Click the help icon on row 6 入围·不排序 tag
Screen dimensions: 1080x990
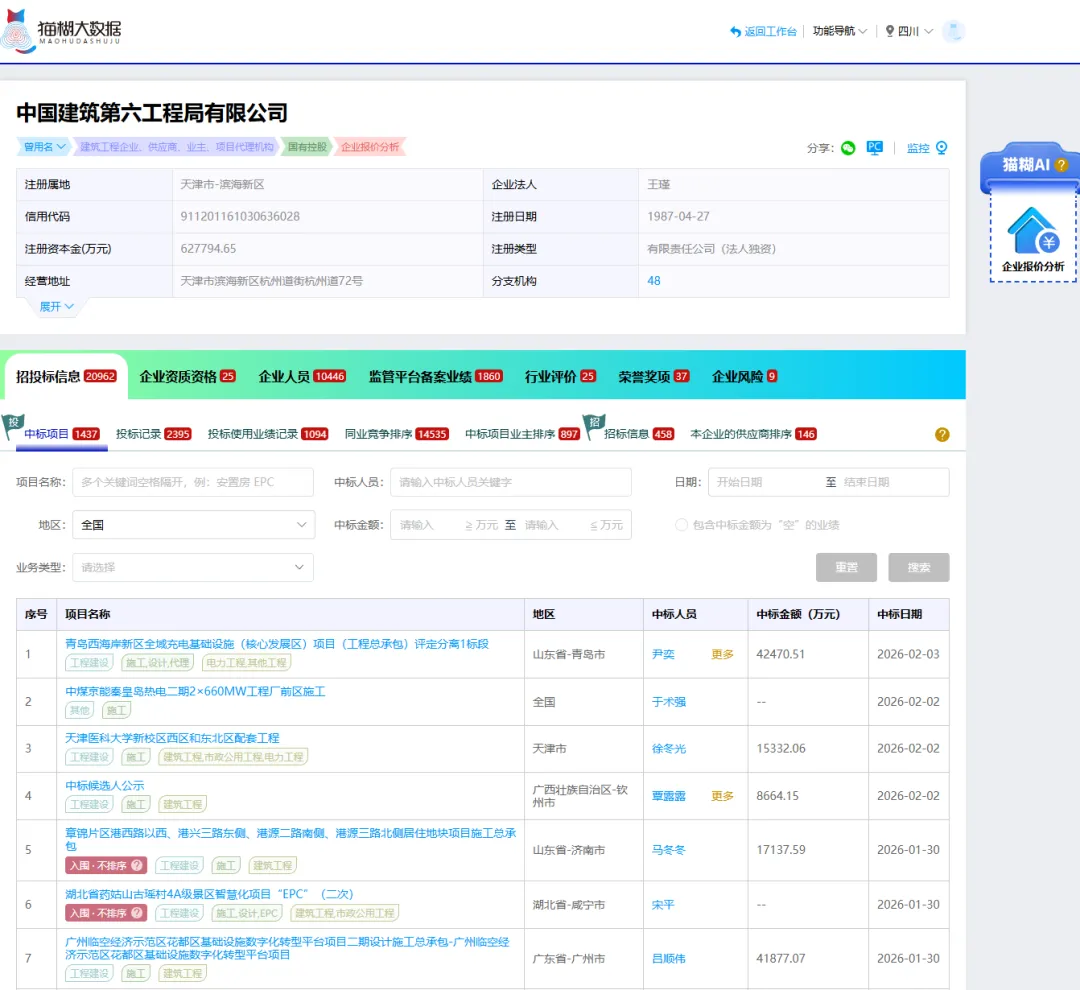tap(137, 913)
